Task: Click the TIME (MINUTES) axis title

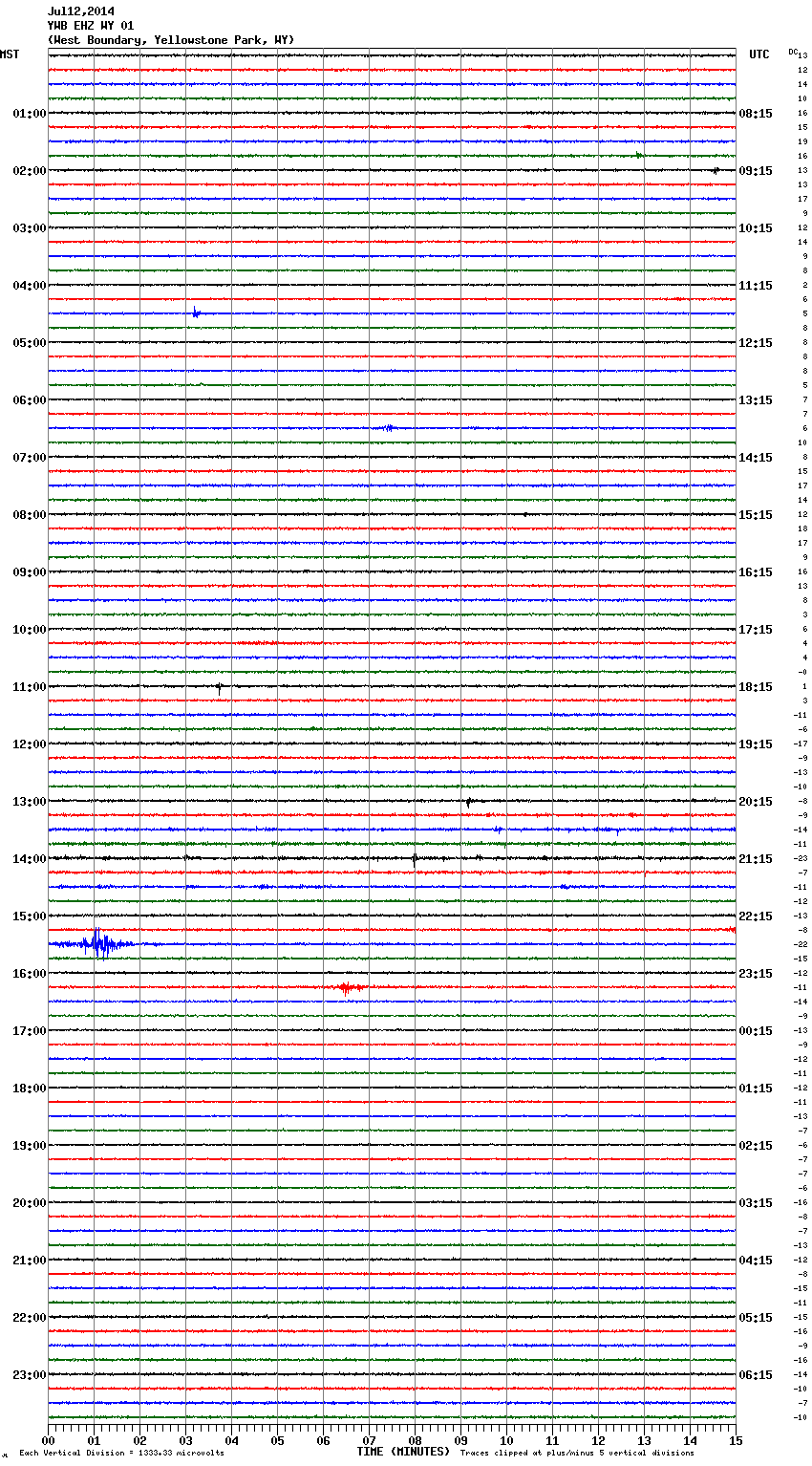Action: point(403,1452)
